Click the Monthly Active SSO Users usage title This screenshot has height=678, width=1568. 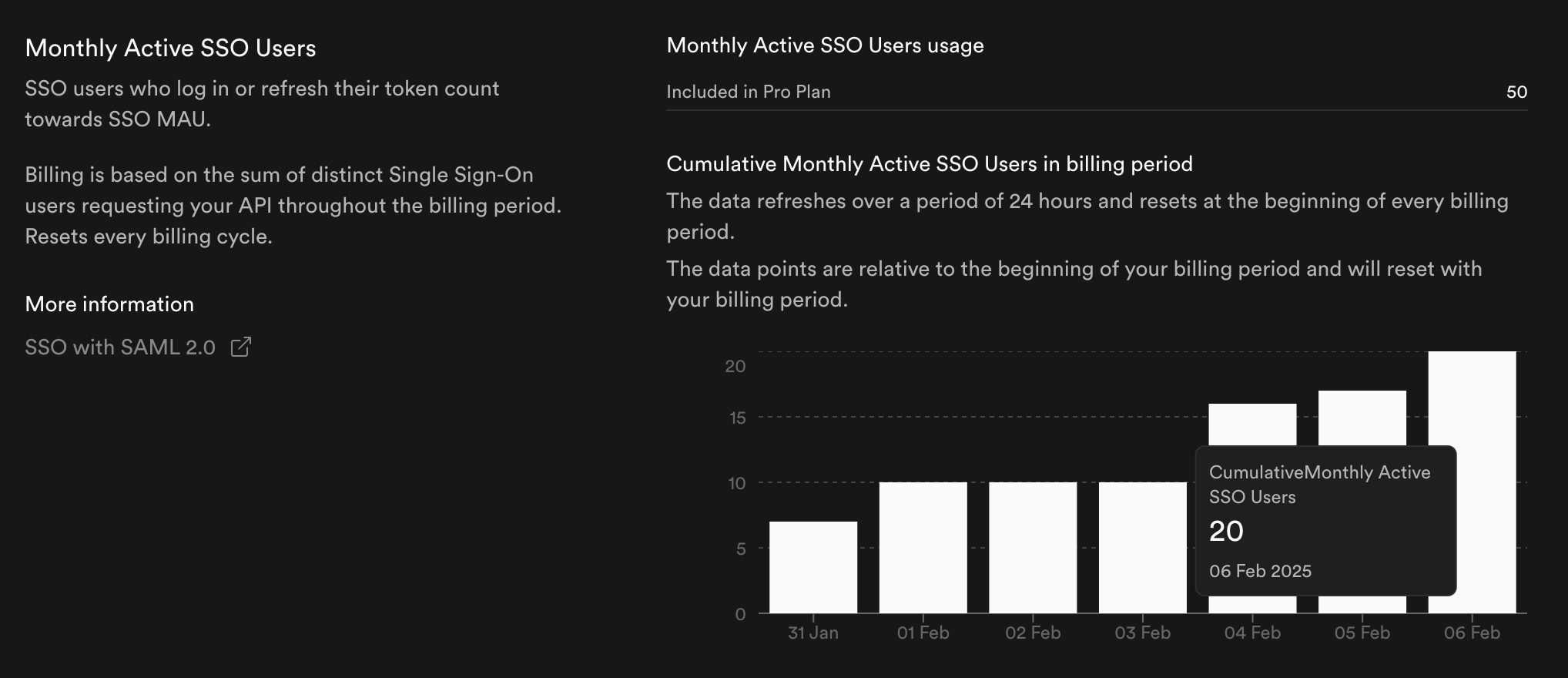click(x=825, y=45)
